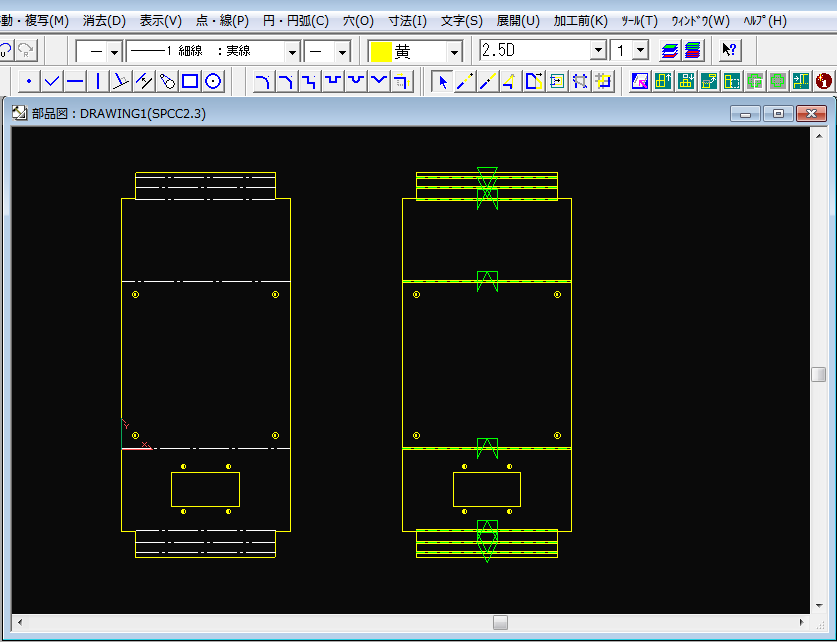Click the first yellow-blue line extend tool

click(465, 82)
